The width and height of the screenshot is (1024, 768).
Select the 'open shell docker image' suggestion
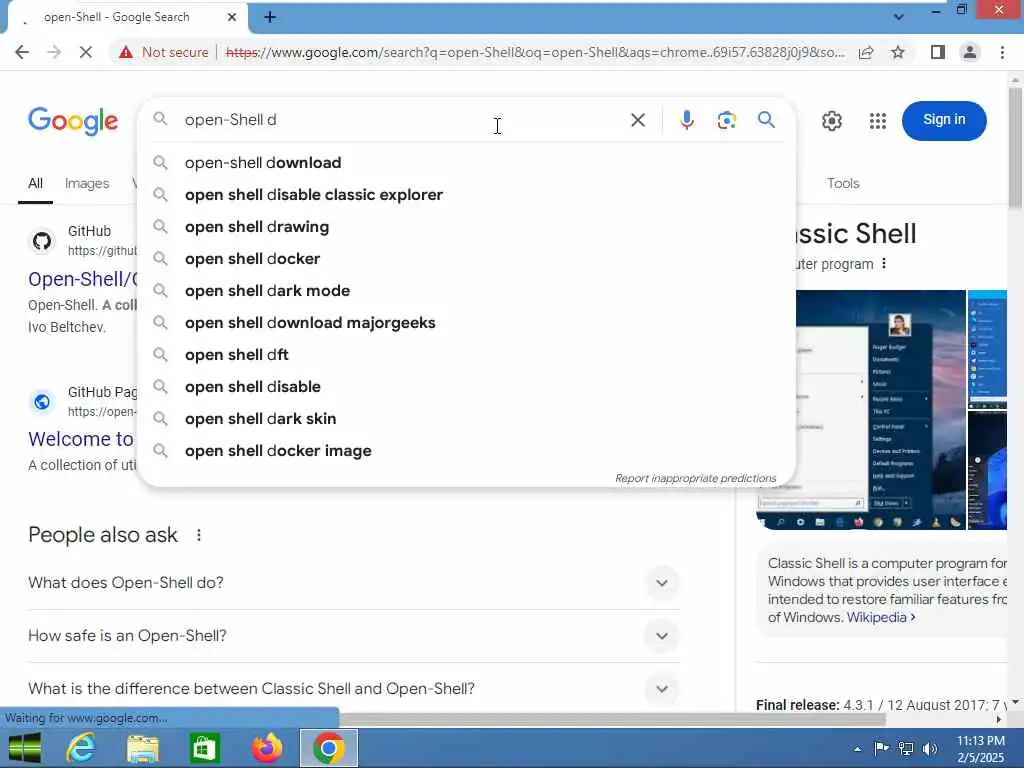(x=467, y=451)
